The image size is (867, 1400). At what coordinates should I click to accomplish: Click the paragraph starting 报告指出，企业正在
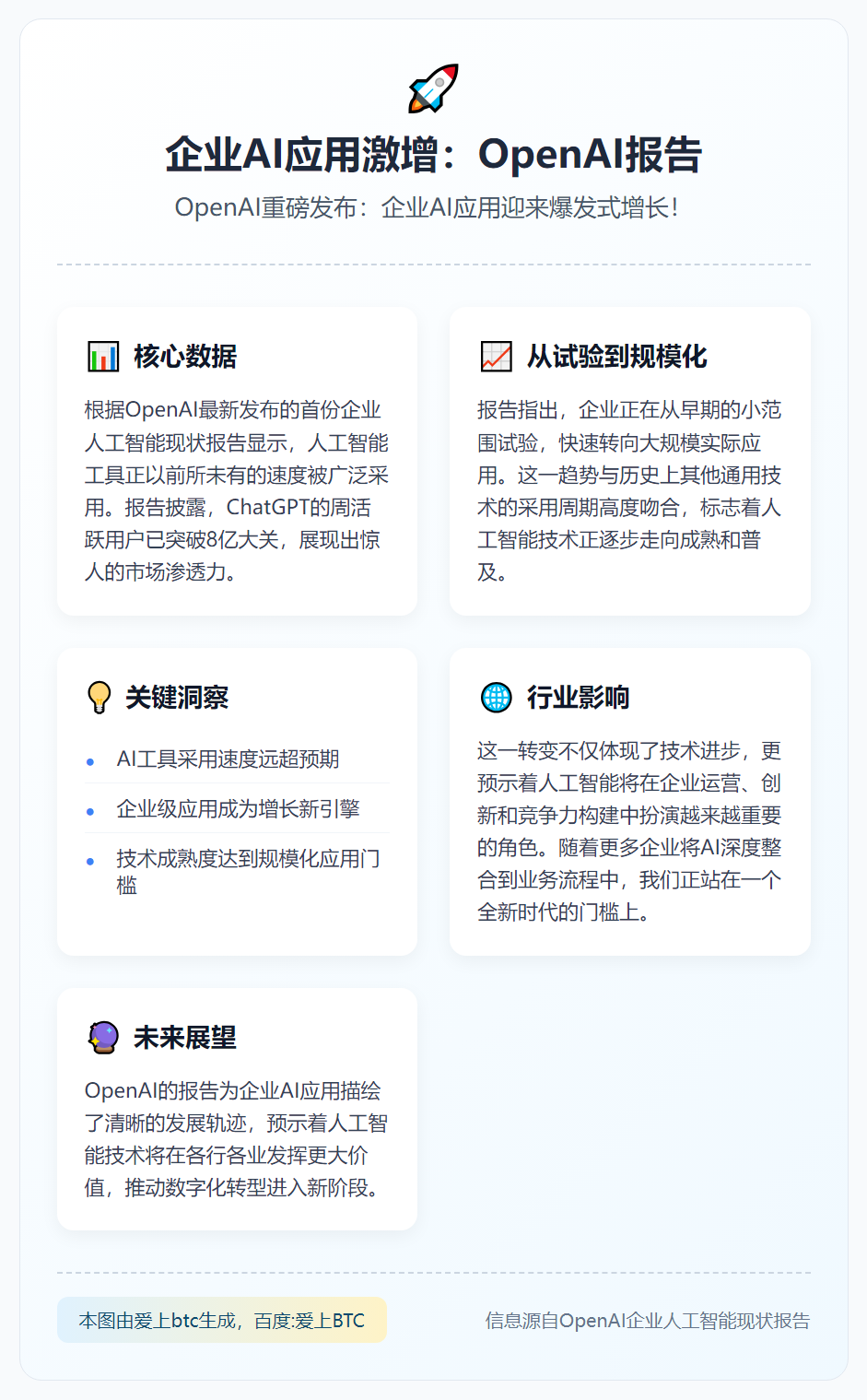629,490
